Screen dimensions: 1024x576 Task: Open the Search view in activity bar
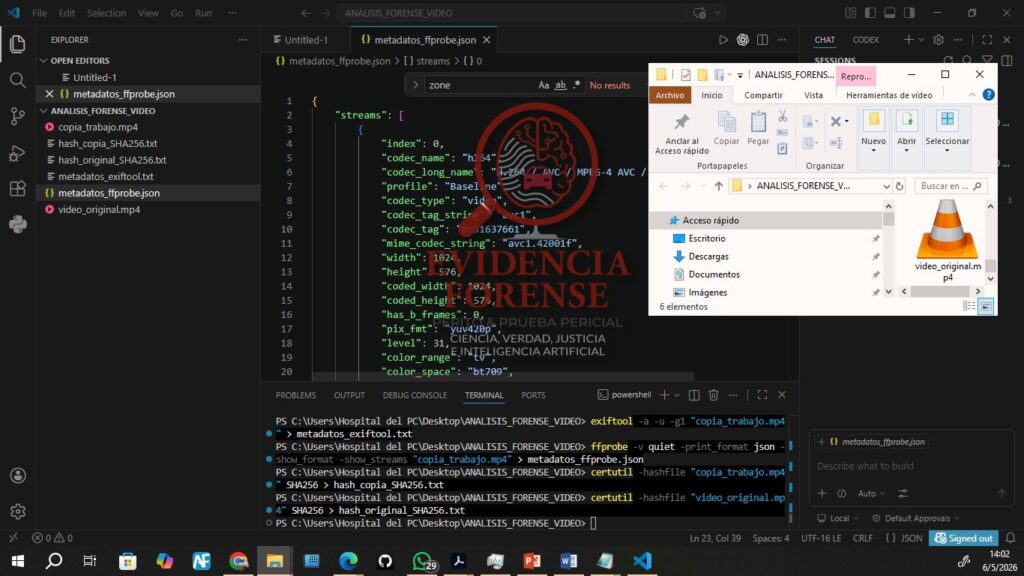(18, 80)
